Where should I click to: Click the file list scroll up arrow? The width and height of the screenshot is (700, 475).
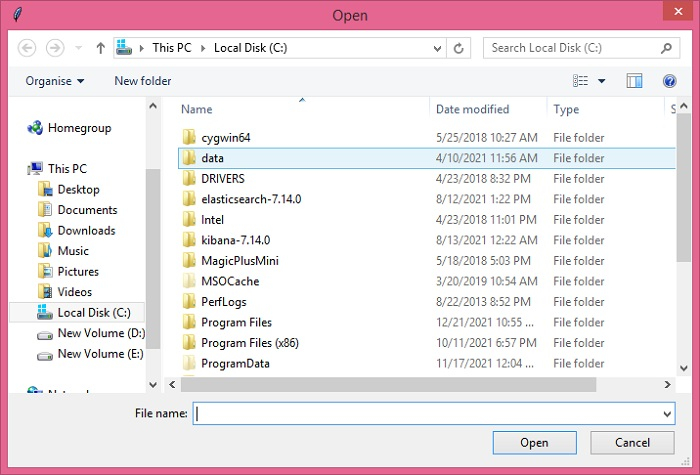683,106
